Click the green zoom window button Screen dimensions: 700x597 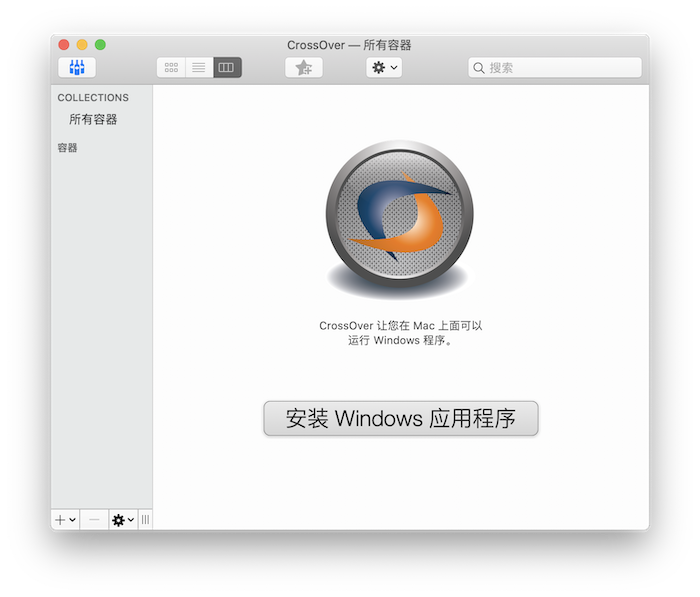point(100,45)
